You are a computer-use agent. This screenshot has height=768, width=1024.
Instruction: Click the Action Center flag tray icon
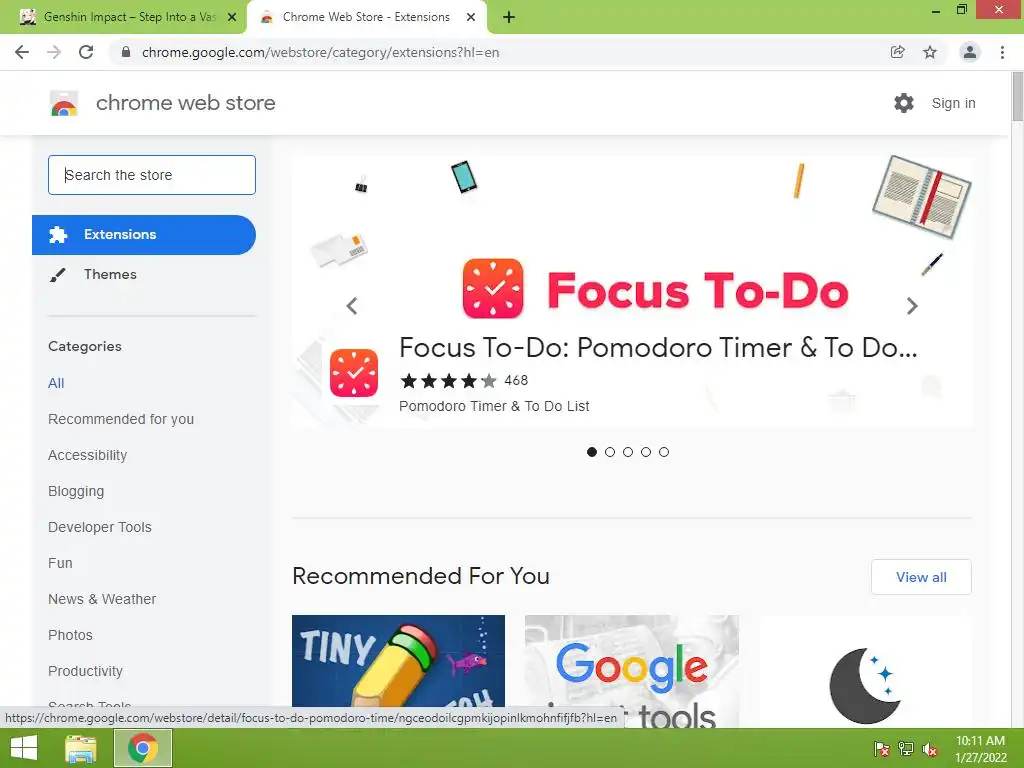[x=882, y=749]
